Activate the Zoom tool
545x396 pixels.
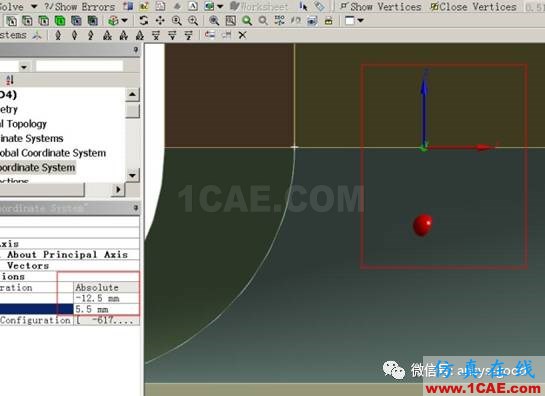(x=177, y=21)
